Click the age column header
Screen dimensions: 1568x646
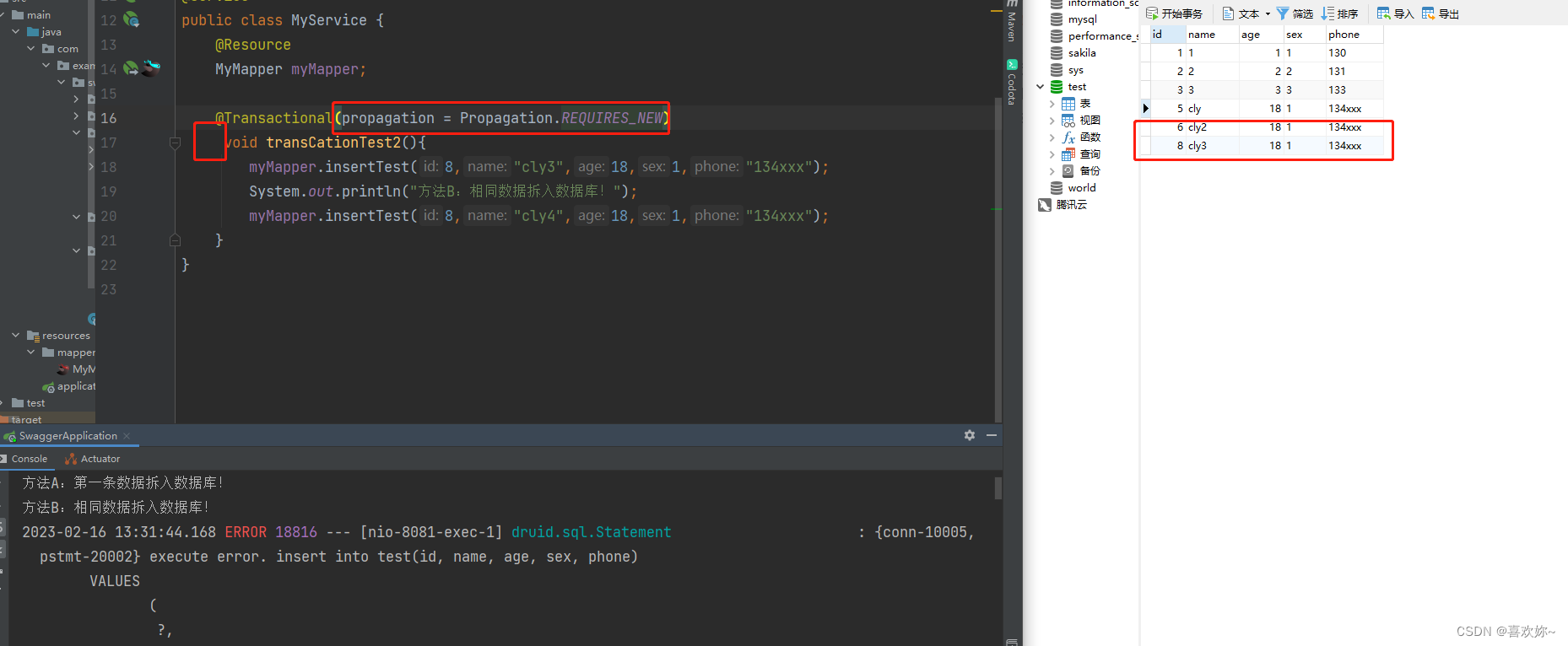click(1261, 35)
